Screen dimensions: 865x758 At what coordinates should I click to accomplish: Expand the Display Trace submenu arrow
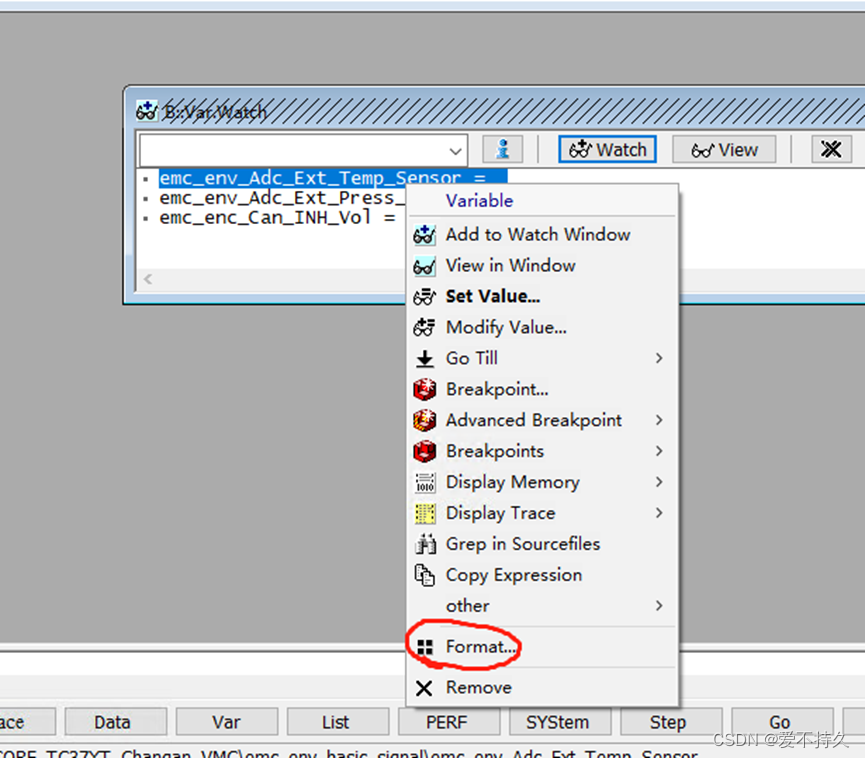point(659,513)
